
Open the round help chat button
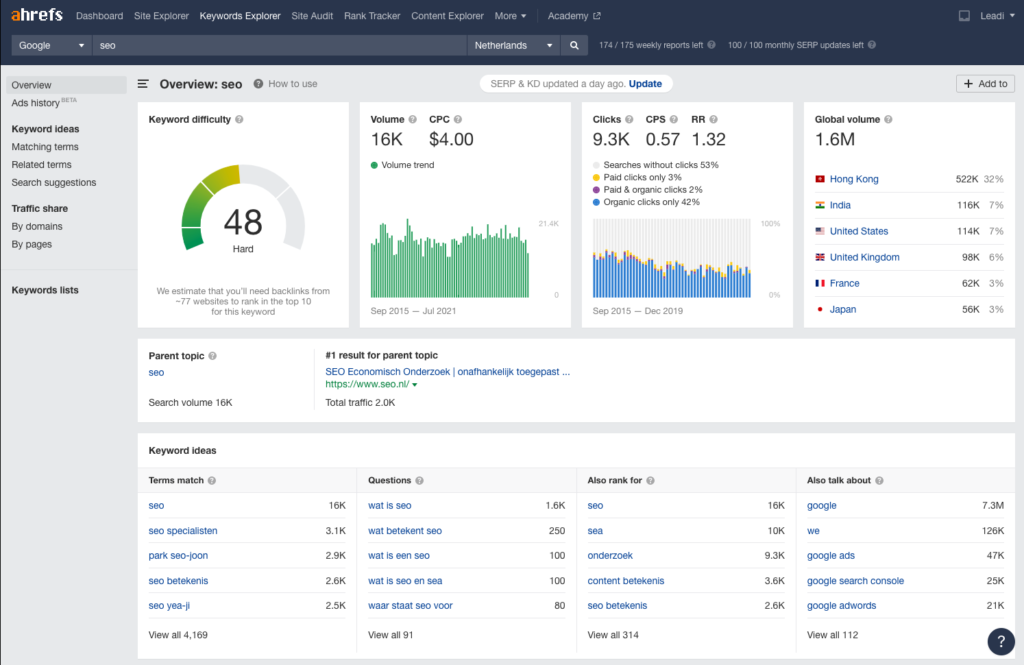click(x=1000, y=641)
